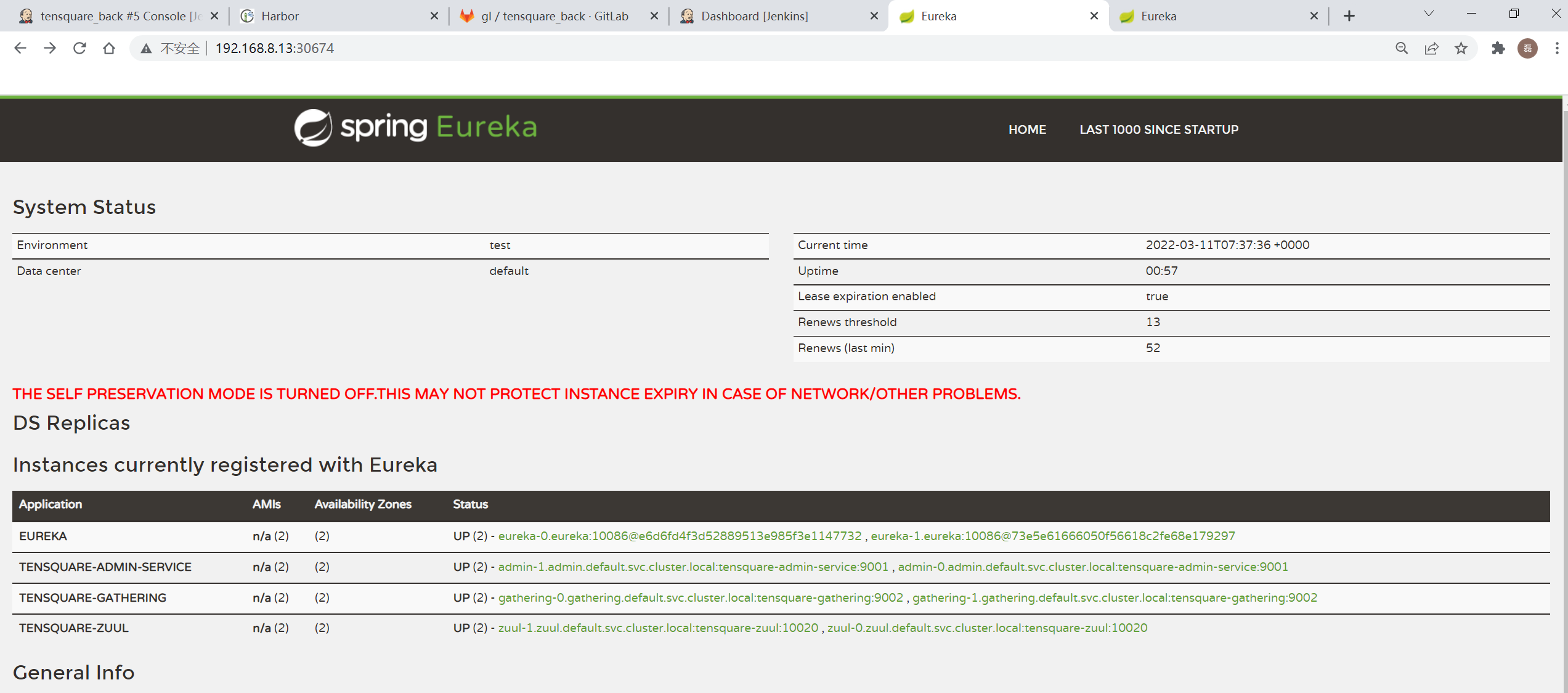1568x693 pixels.
Task: Select the TENSQUARE-GATHERING application cell
Action: tap(92, 597)
